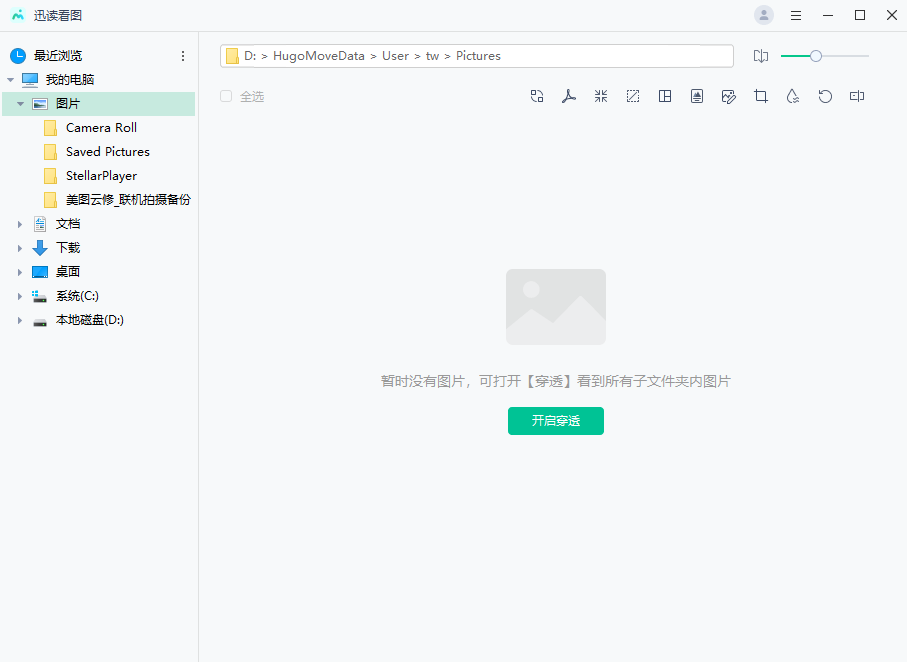Click the 下载 label in sidebar
Screen dimensions: 907x662
point(68,248)
